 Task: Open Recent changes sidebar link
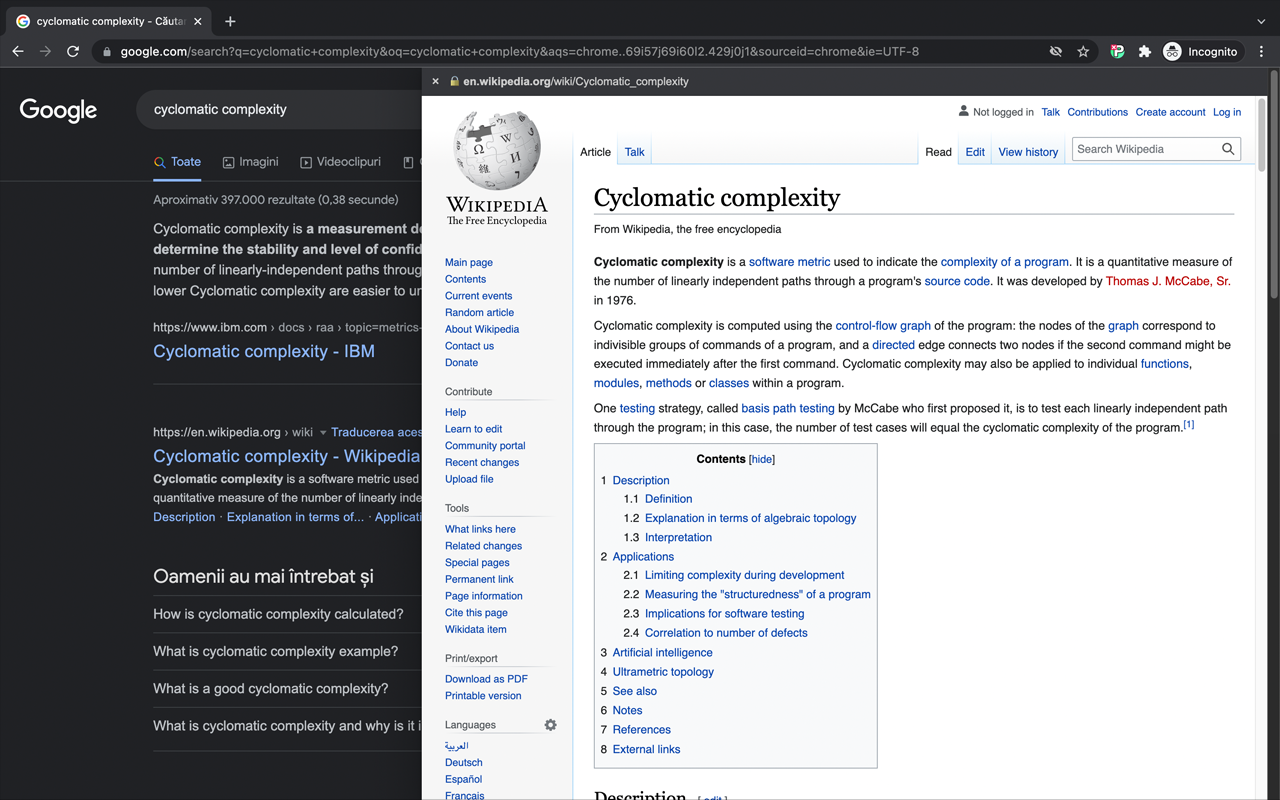point(482,462)
